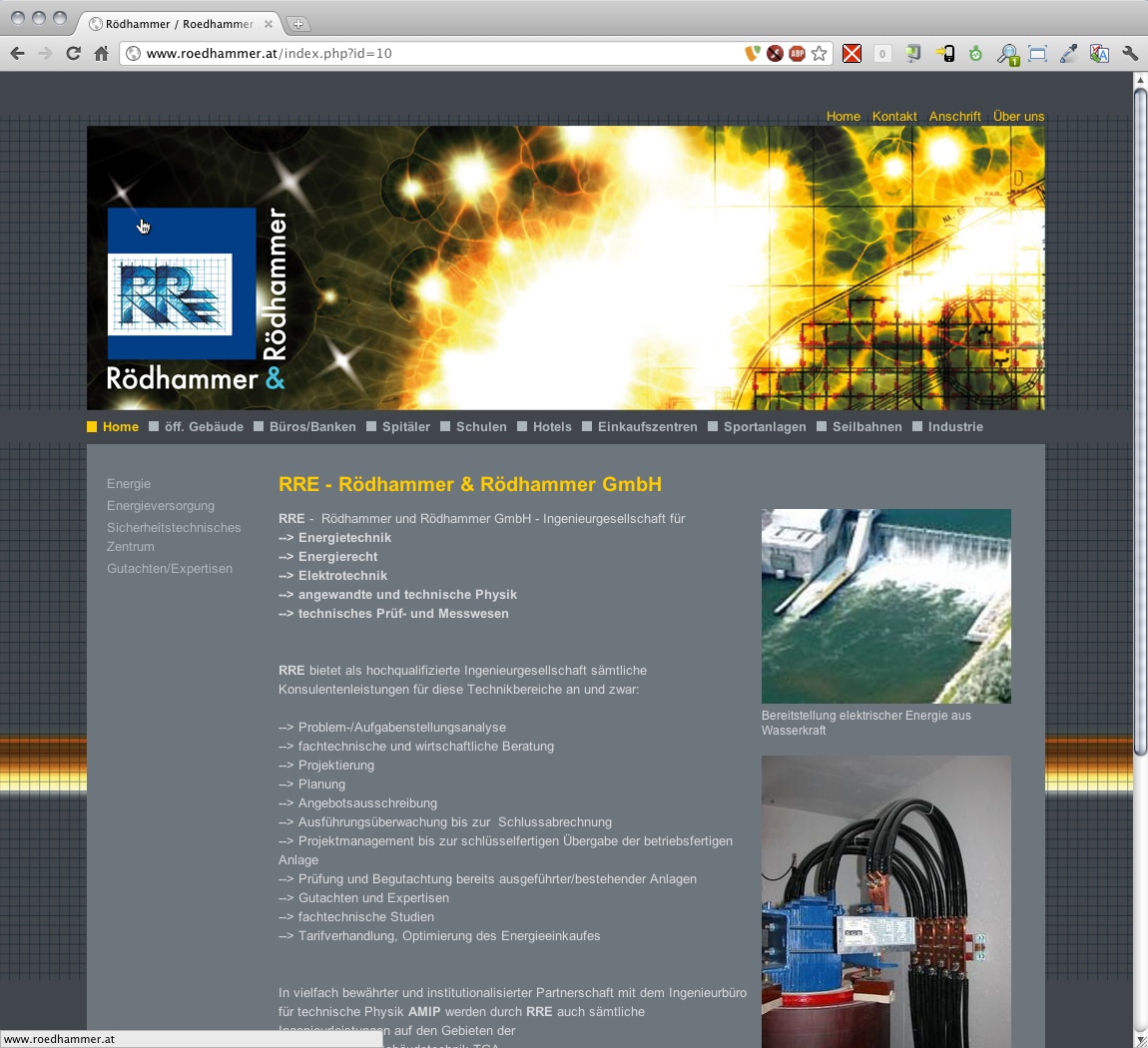Click the list line Planung

[x=311, y=785]
